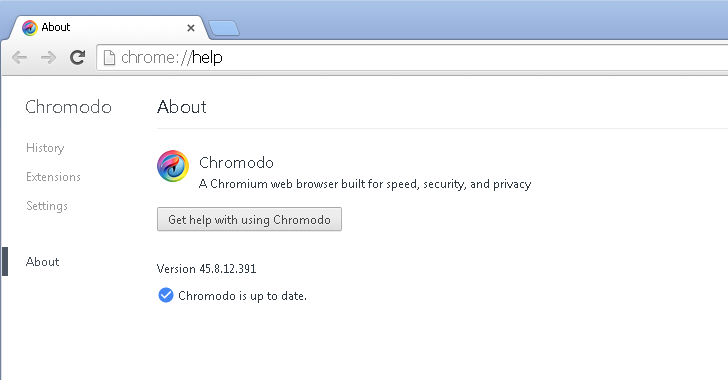Click the About page heading

(182, 107)
